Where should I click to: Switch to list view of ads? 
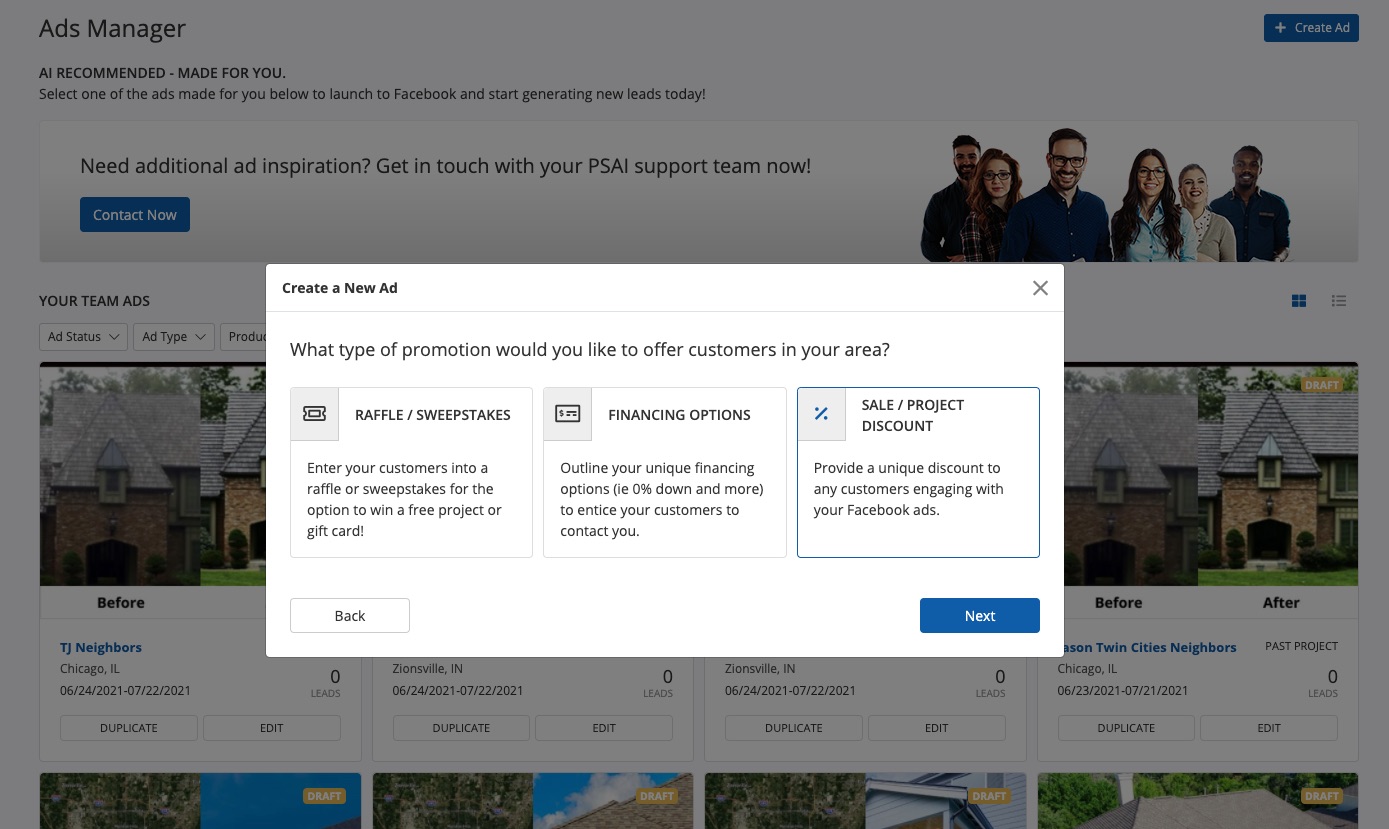pos(1339,301)
